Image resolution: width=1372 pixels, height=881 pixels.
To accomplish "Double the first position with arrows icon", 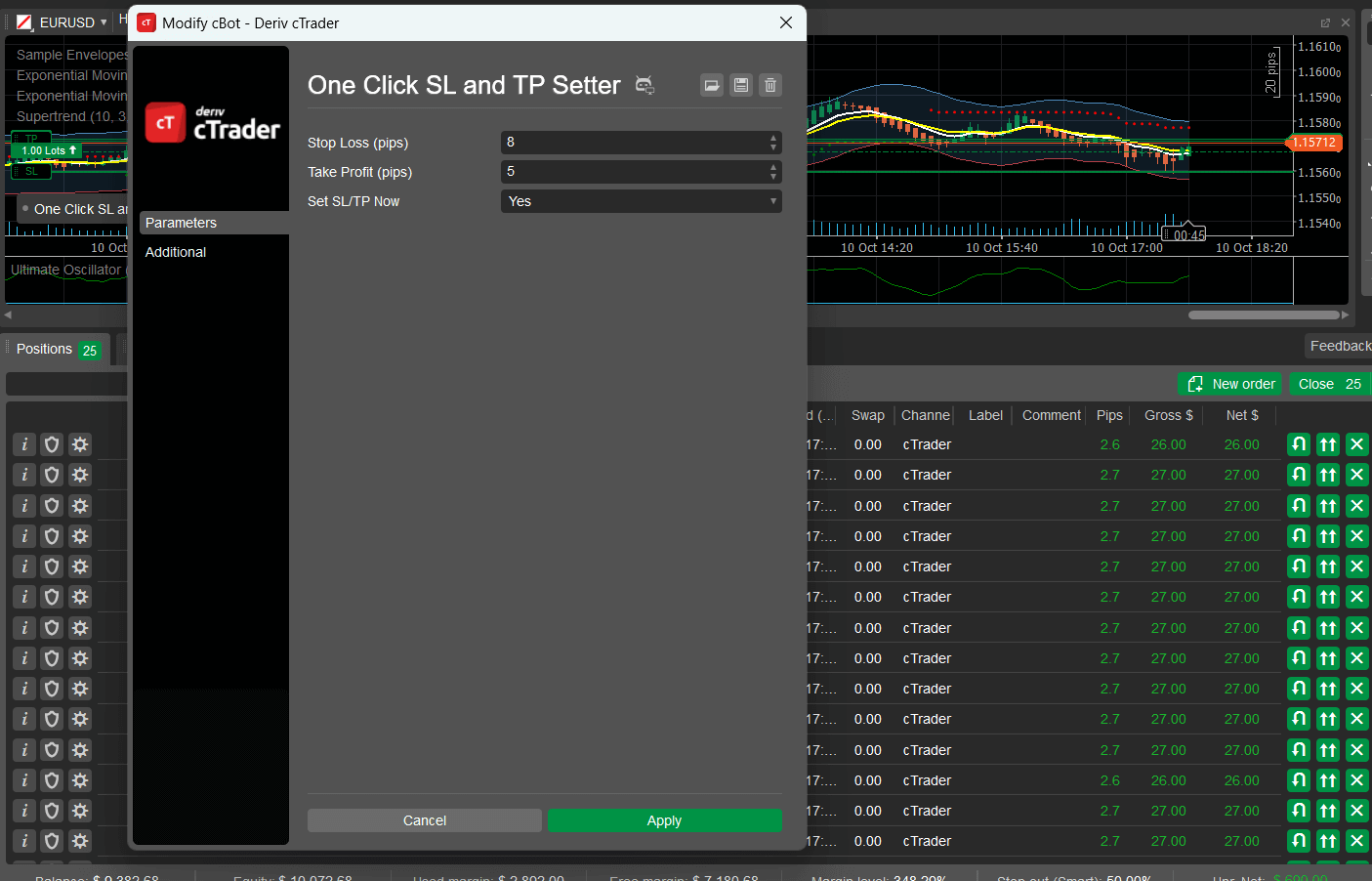I will 1328,444.
